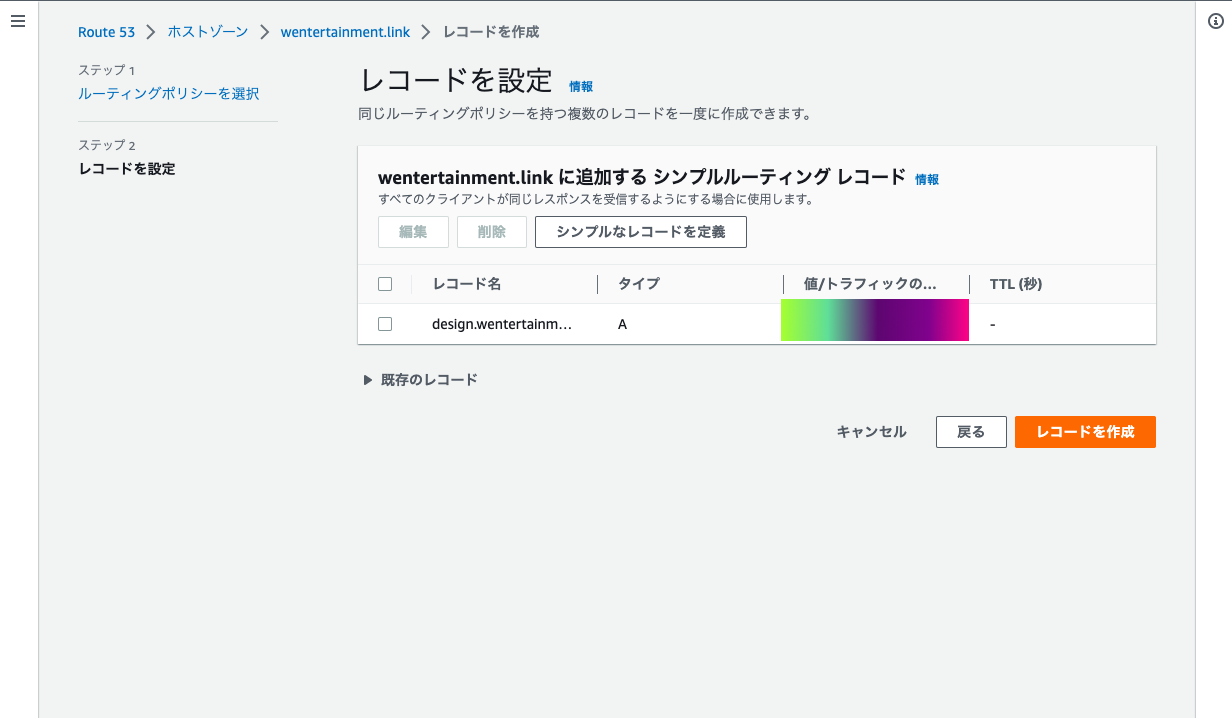The image size is (1232, 718).
Task: Expand the 既存のレコード triangle
Action: (368, 380)
